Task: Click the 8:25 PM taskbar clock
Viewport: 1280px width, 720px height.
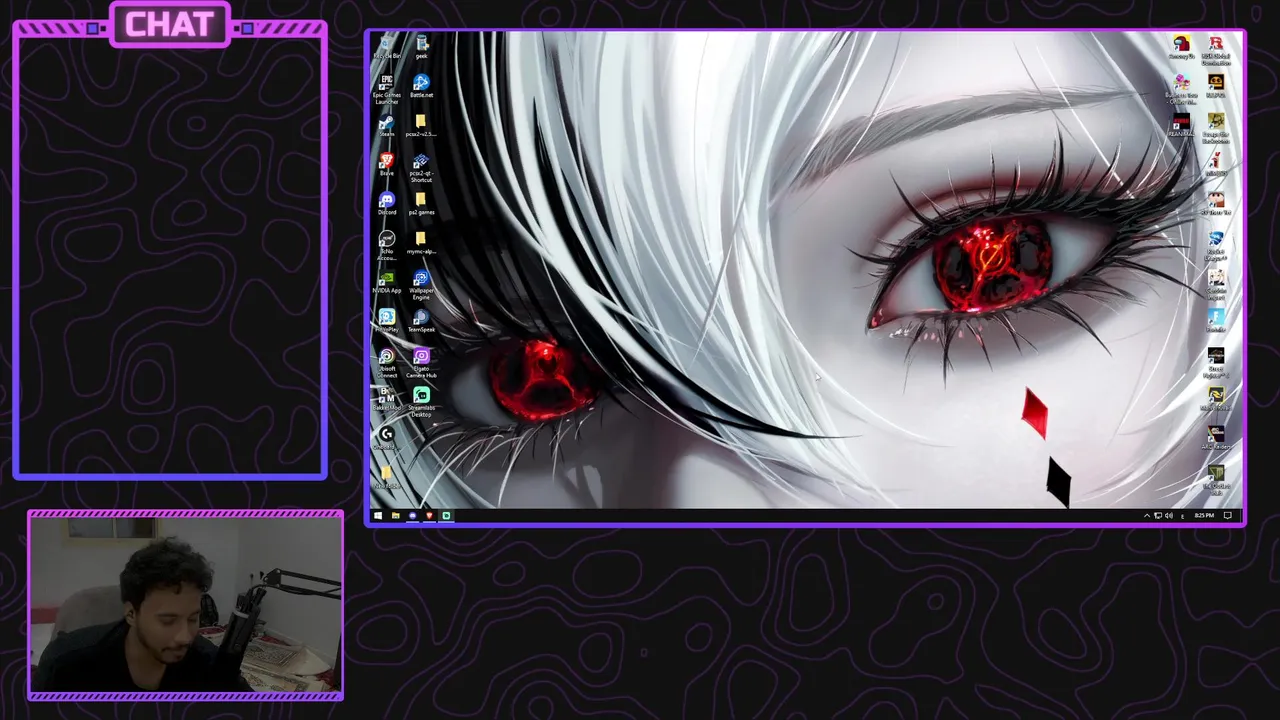Action: [x=1204, y=516]
